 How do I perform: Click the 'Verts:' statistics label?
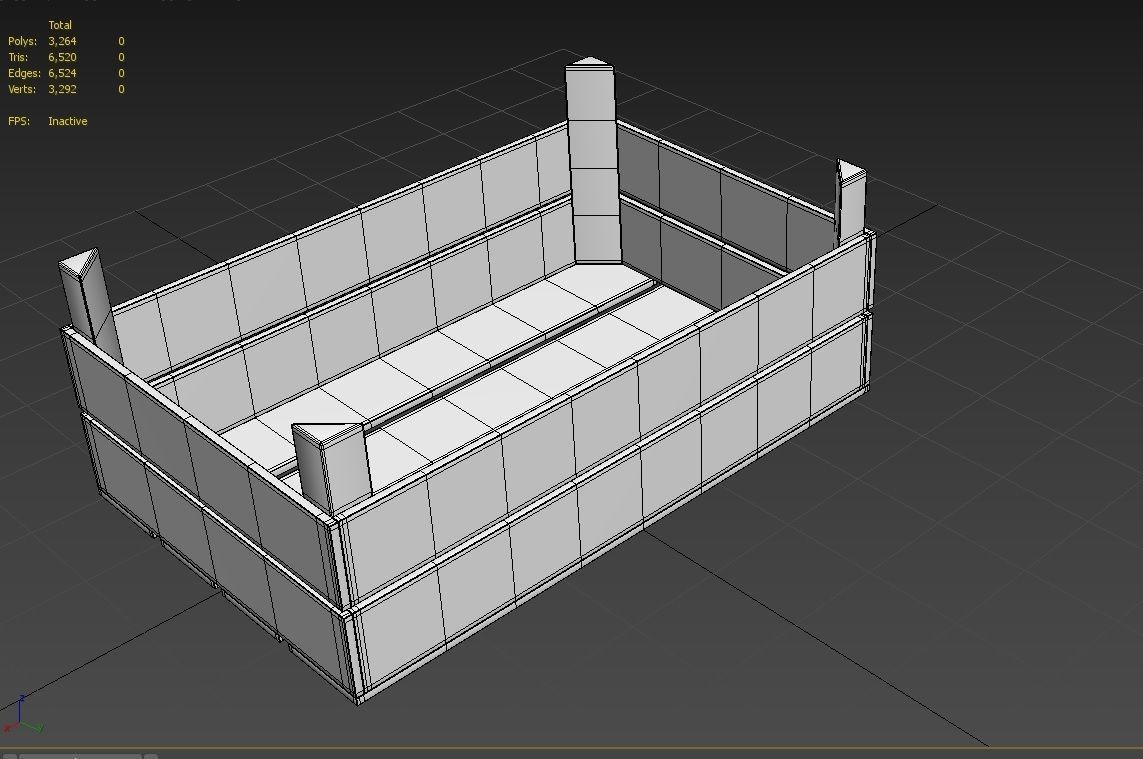22,89
